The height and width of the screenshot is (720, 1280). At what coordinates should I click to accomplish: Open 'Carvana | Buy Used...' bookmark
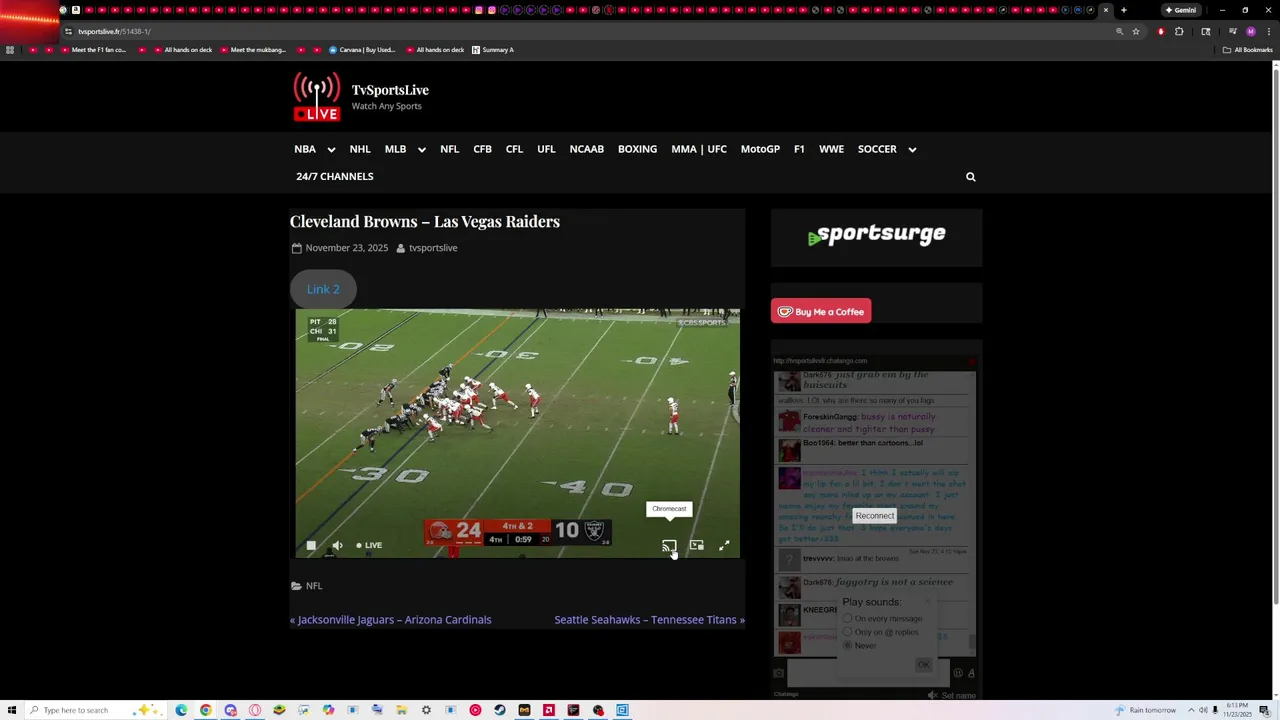click(361, 50)
